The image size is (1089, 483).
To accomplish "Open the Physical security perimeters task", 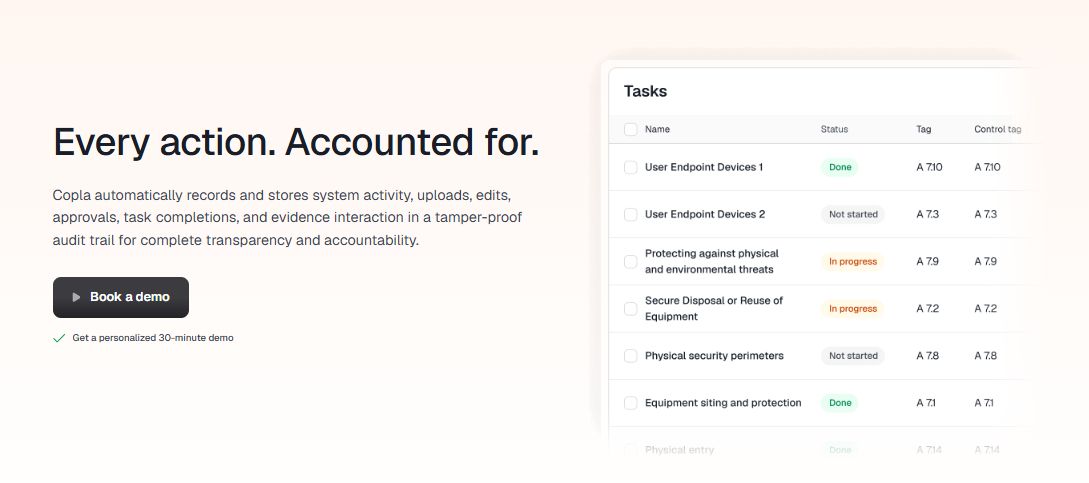I will [x=713, y=356].
